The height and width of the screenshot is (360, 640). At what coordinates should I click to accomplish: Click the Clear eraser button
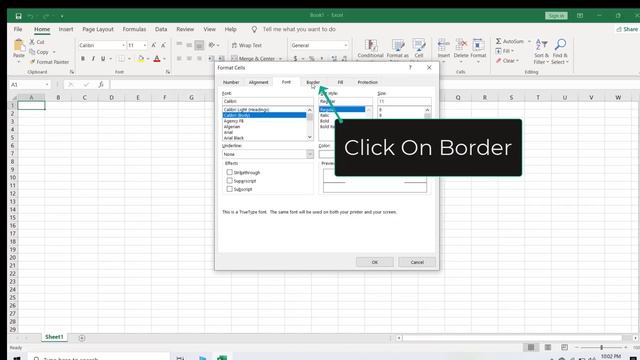pos(507,60)
